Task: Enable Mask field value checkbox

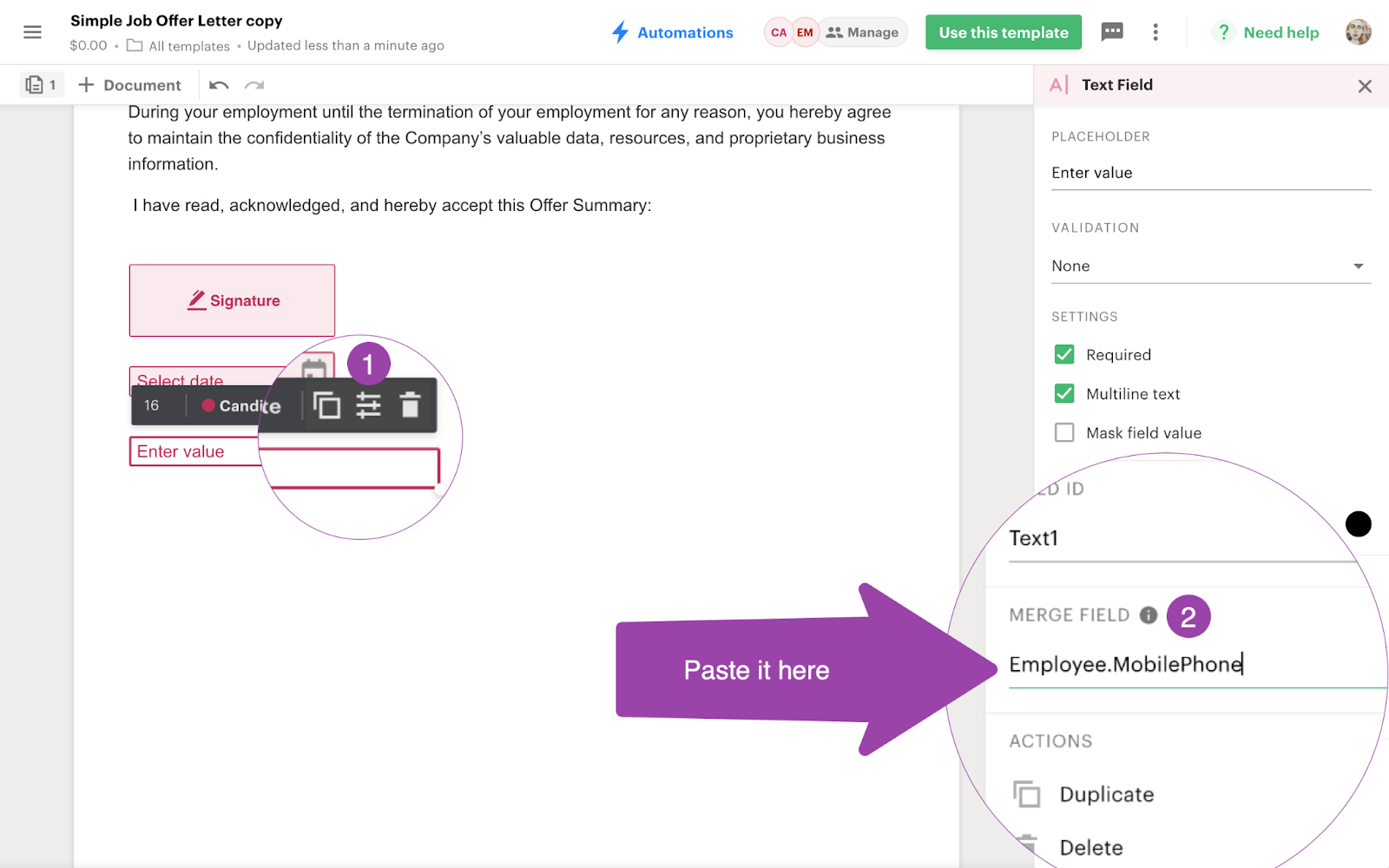Action: pos(1064,432)
